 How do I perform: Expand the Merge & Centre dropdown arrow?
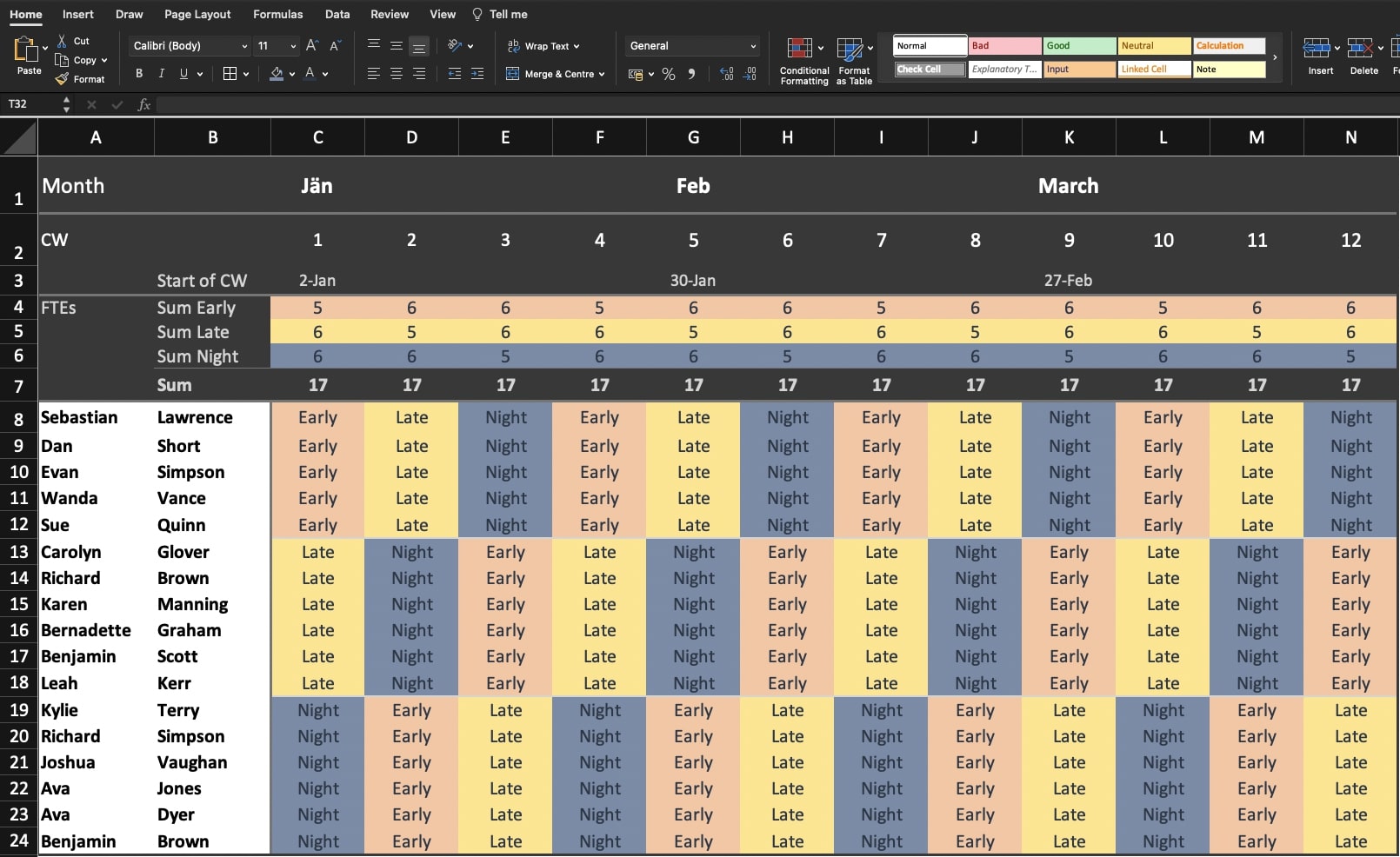coord(602,75)
